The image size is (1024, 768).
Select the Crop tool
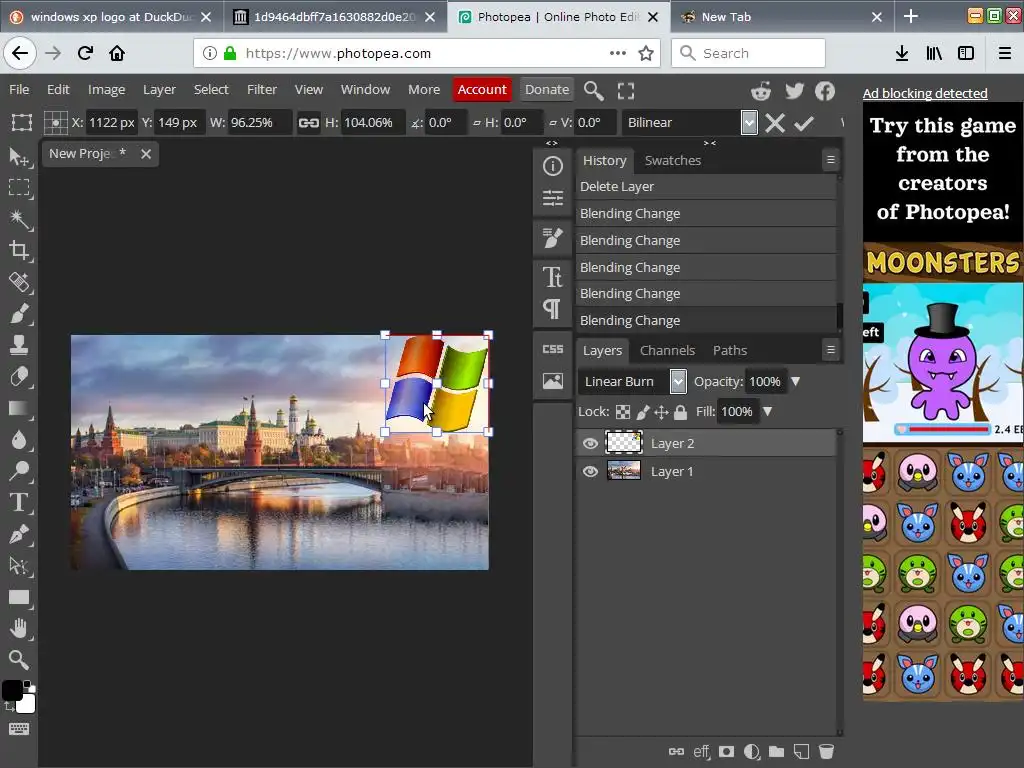pyautogui.click(x=19, y=250)
